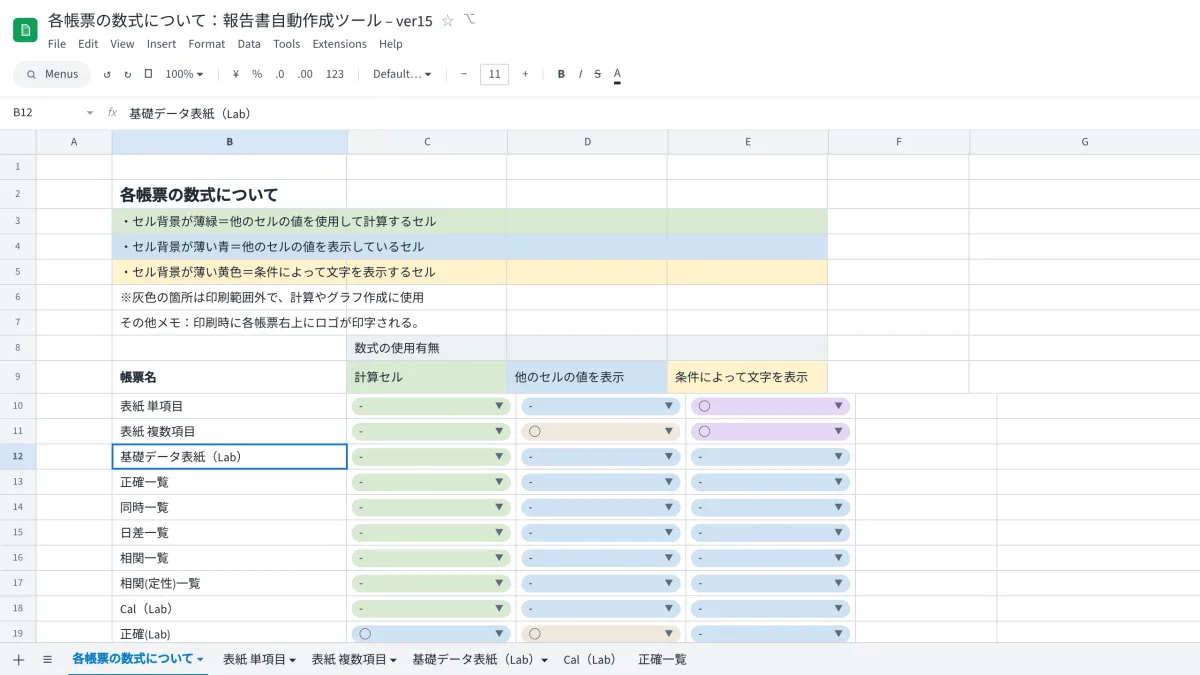Image resolution: width=1200 pixels, height=675 pixels.
Task: Open the 各帳票の数式について tab menu arrow
Action: tap(200, 659)
